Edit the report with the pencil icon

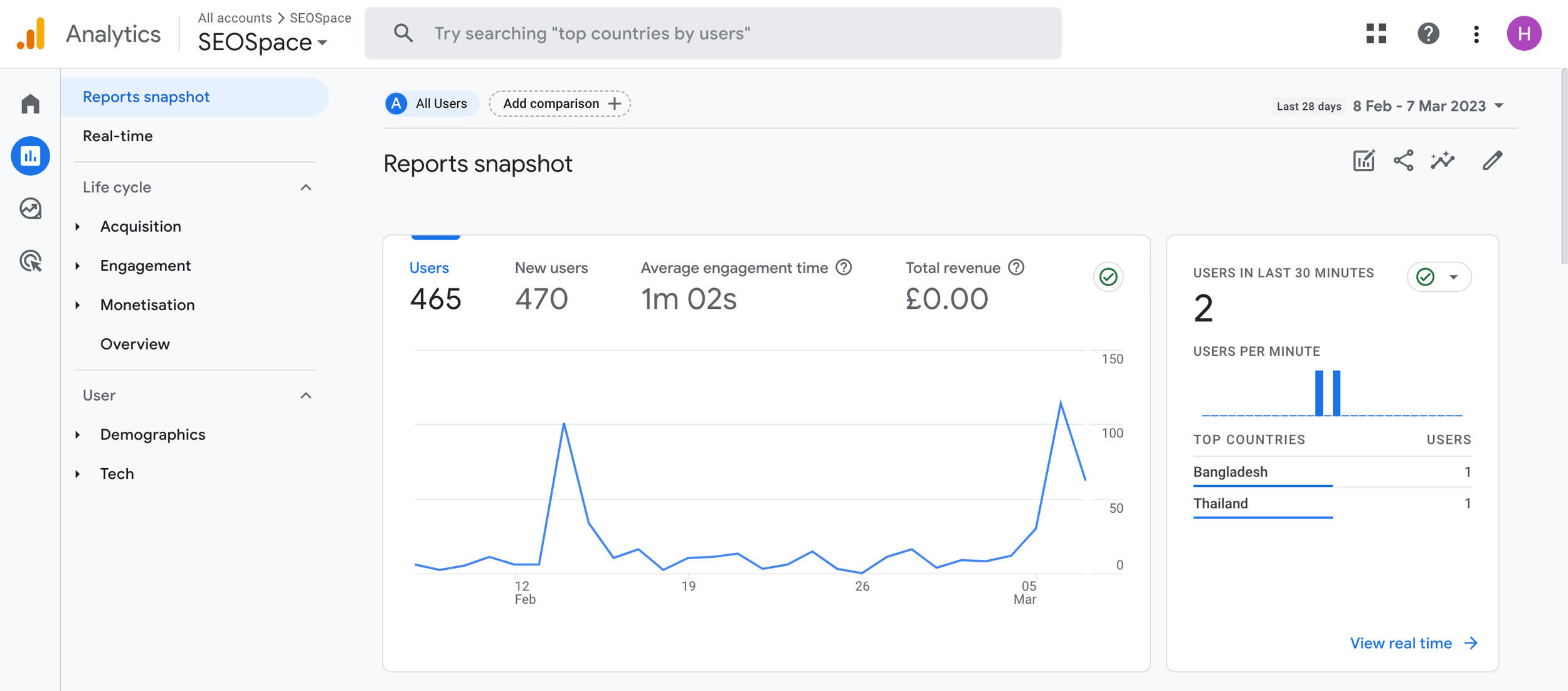pos(1492,161)
